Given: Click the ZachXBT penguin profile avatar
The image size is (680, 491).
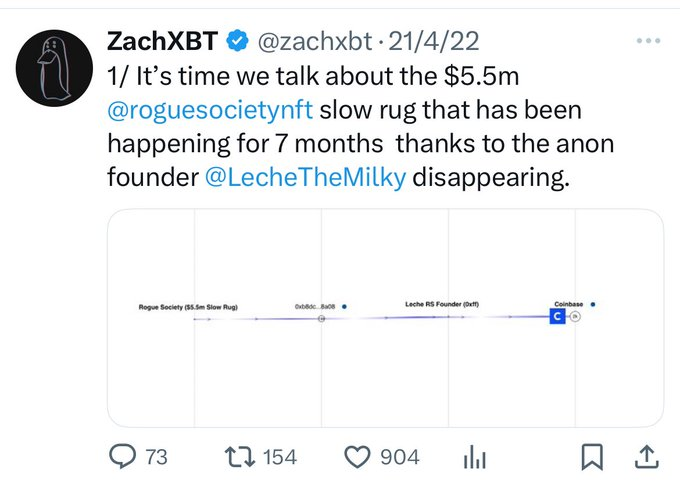Looking at the screenshot, I should point(52,66).
